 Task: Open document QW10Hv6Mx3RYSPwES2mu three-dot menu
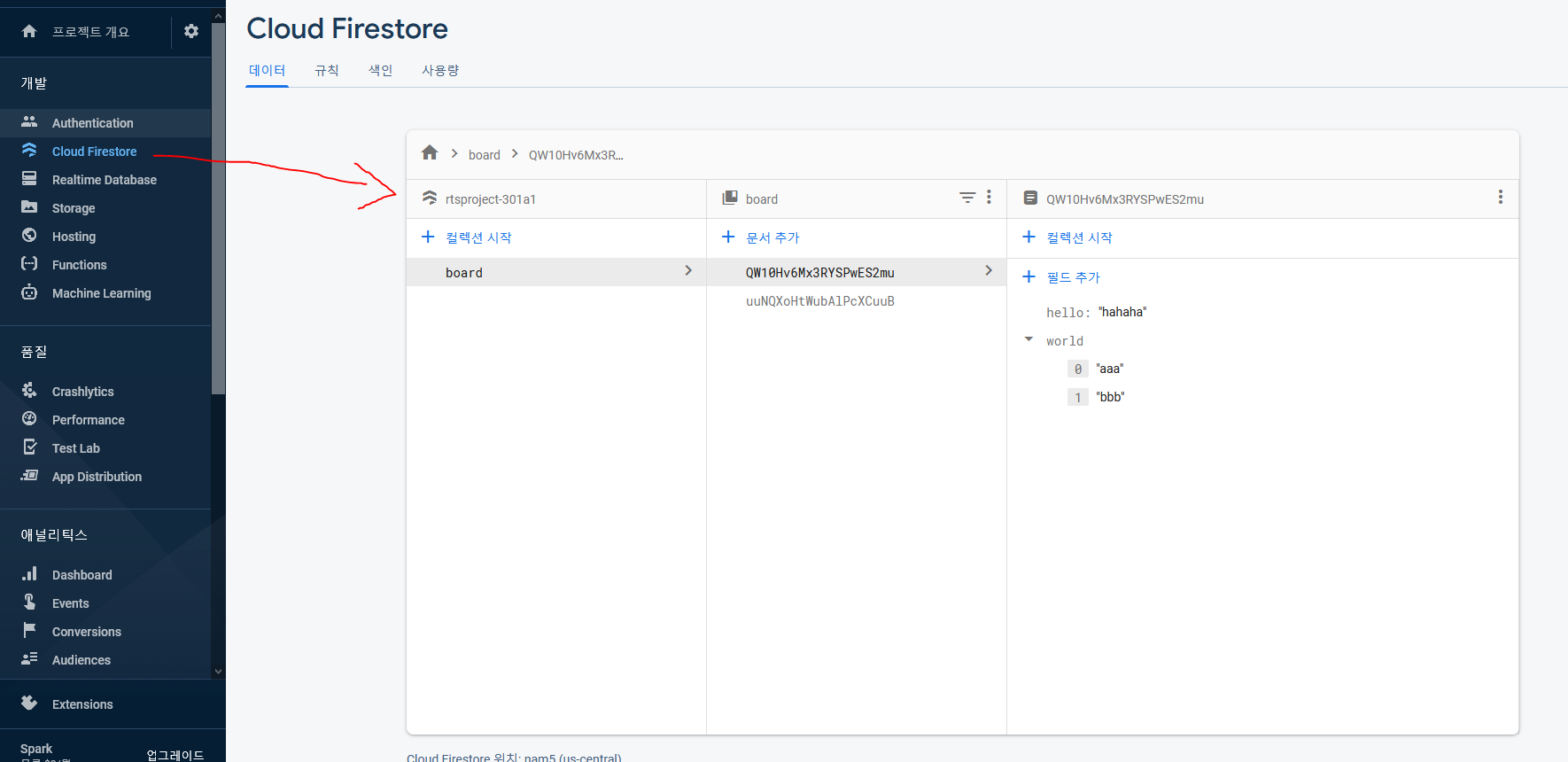pos(1500,198)
